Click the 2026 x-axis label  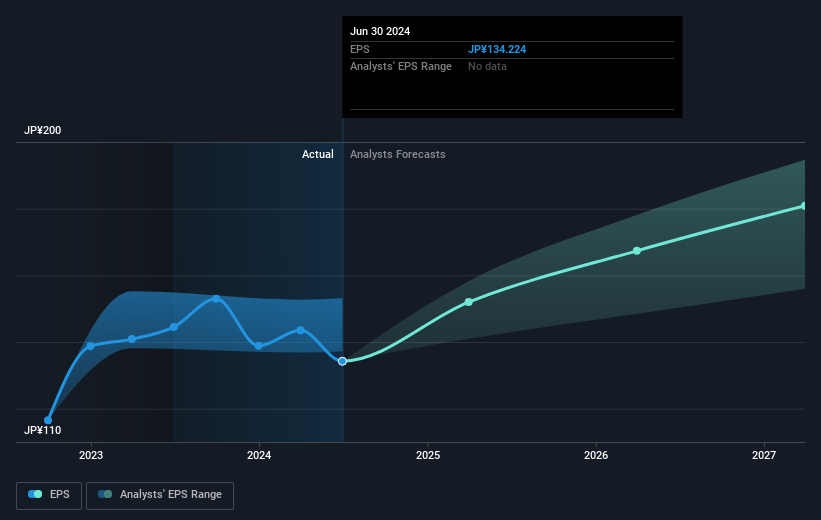point(596,455)
